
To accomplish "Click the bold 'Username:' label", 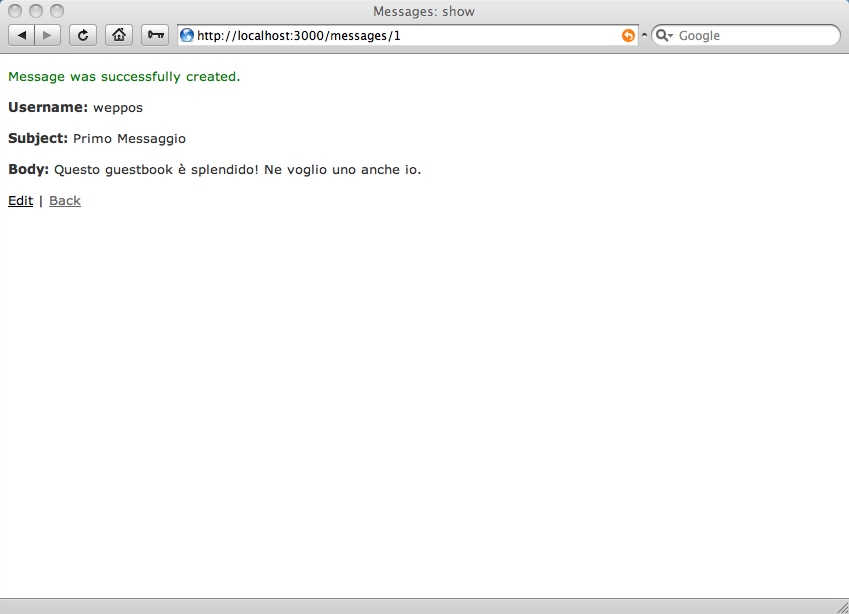I will pyautogui.click(x=48, y=107).
